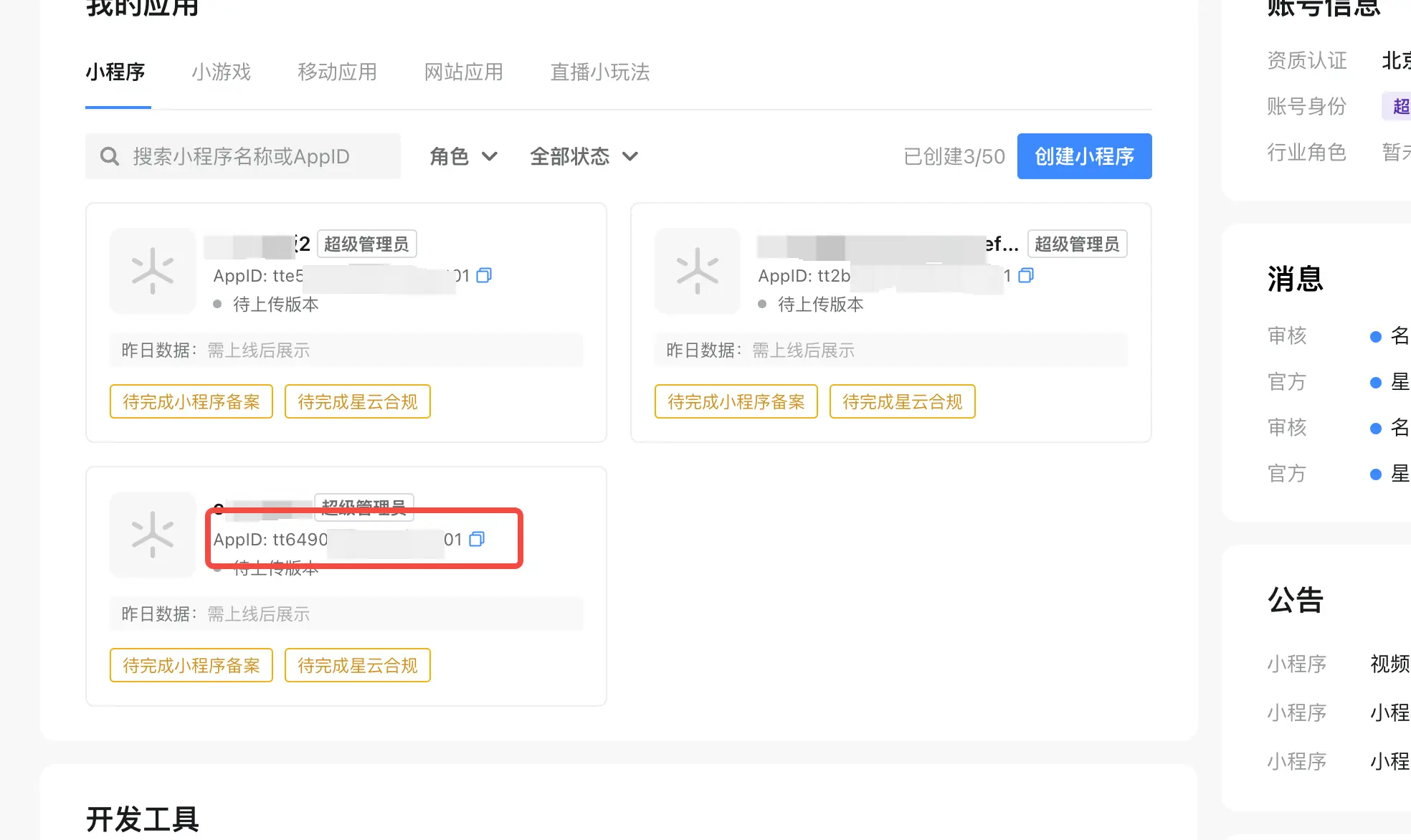Click the search magnifier icon
Screen dimensions: 1411x840
coord(110,156)
